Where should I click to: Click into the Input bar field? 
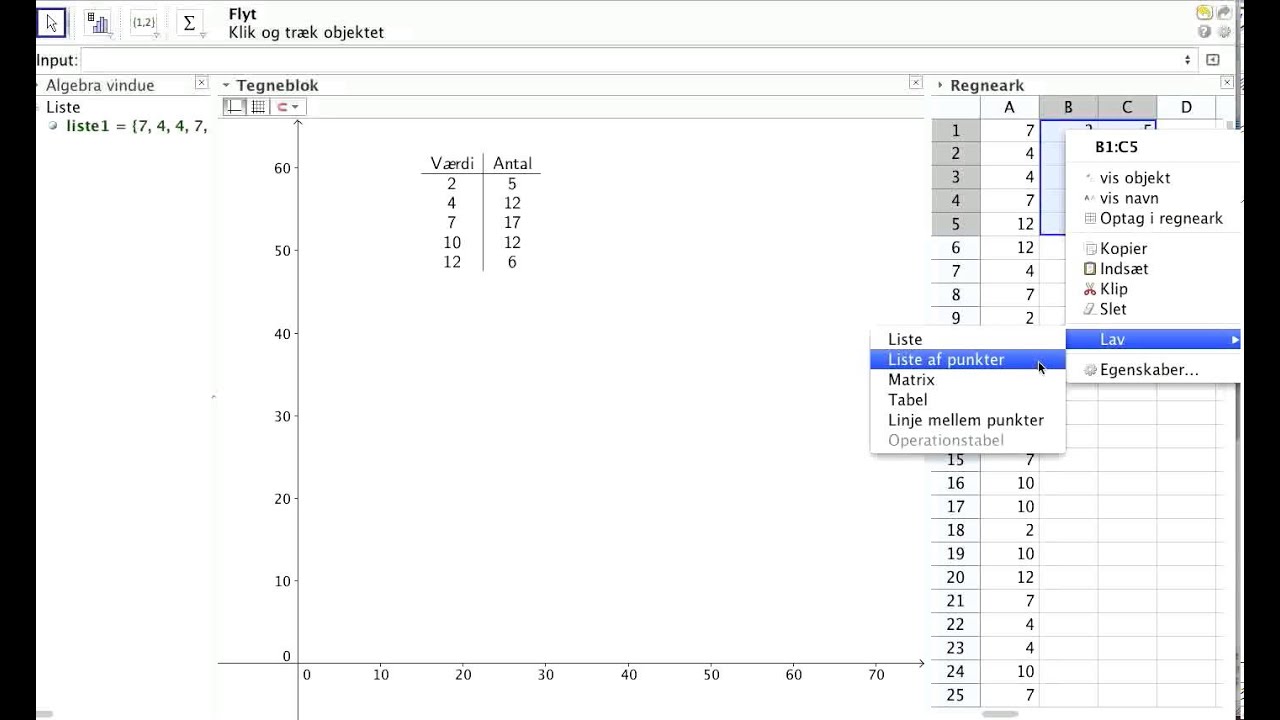(630, 60)
